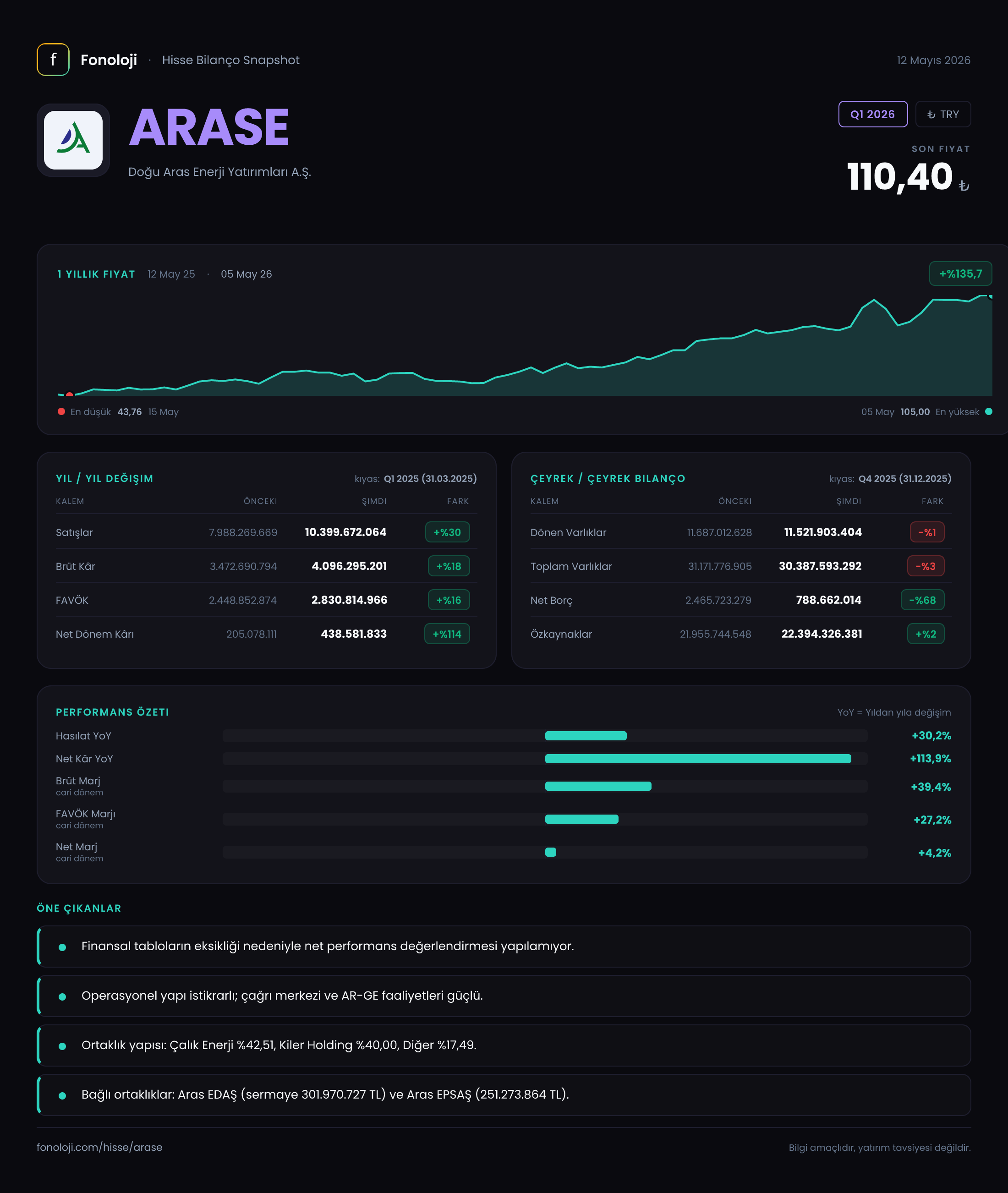Click the Net Borç previous value 2.465.723.279
The height and width of the screenshot is (1193, 1008).
click(x=718, y=600)
